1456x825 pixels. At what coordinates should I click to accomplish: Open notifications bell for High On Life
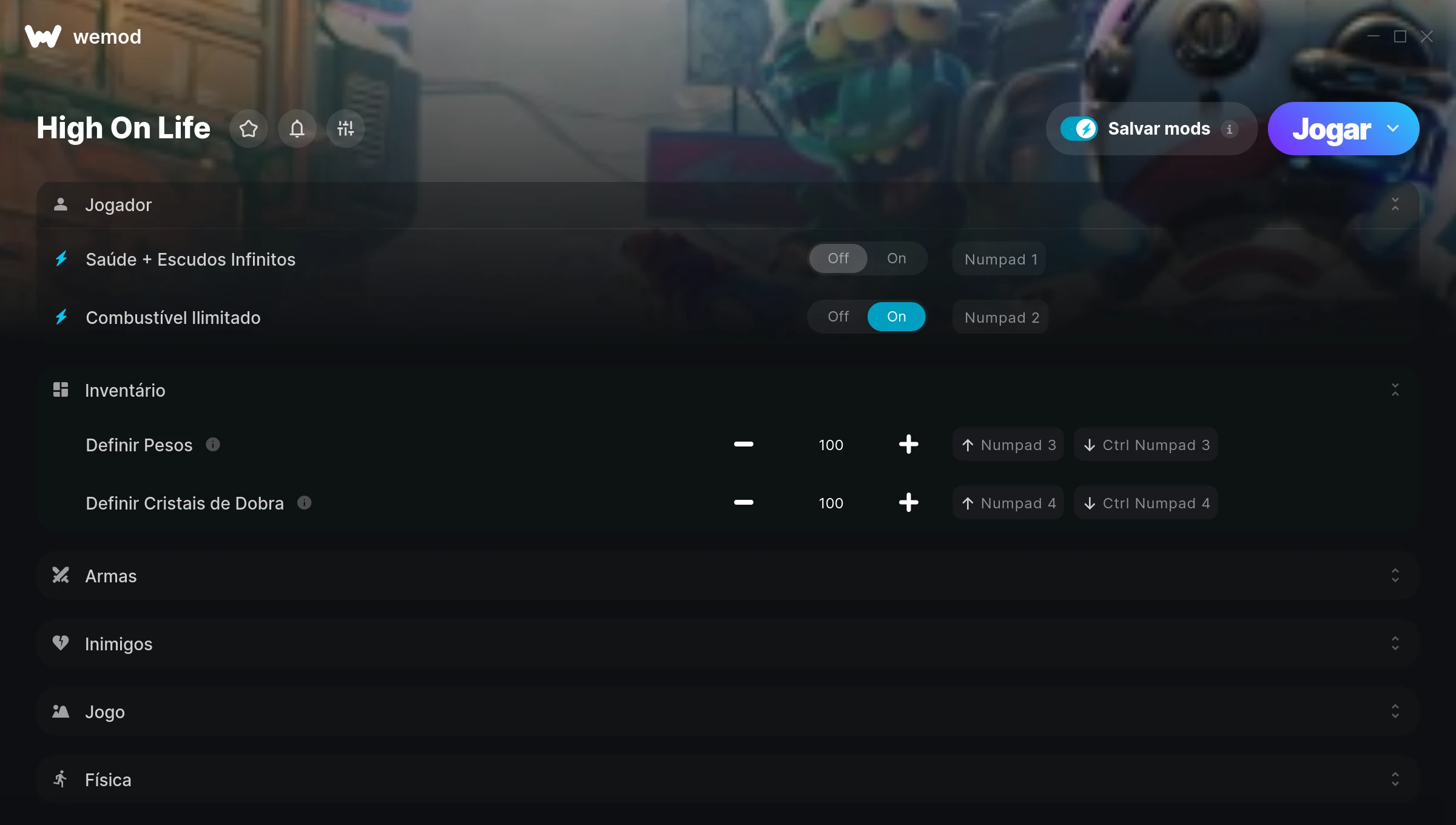tap(297, 129)
